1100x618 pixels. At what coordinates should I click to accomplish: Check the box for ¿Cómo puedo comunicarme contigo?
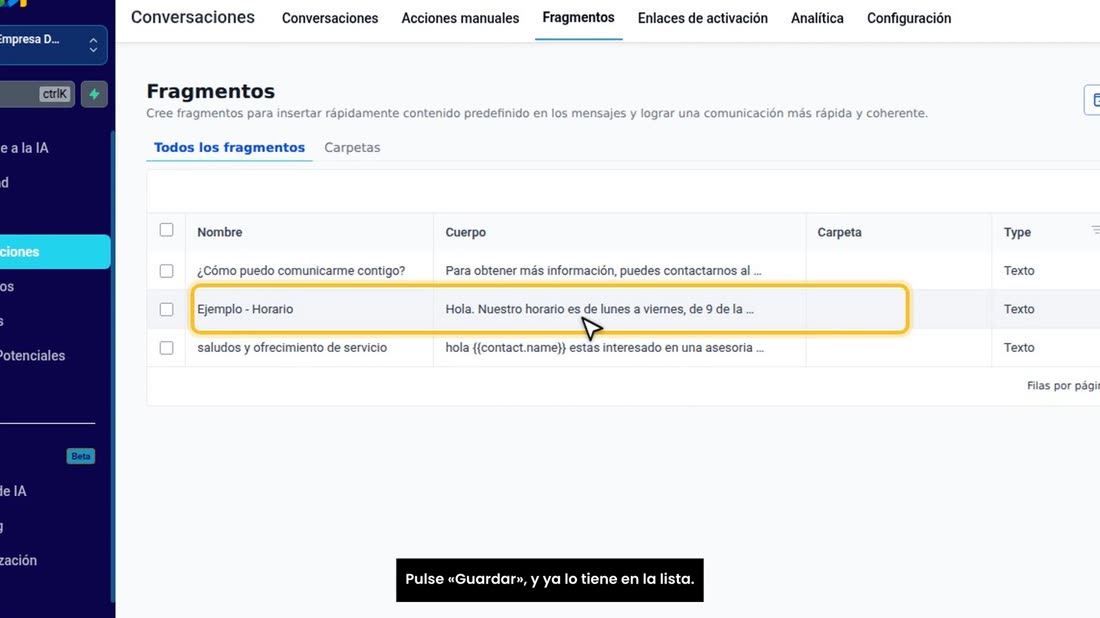[166, 271]
